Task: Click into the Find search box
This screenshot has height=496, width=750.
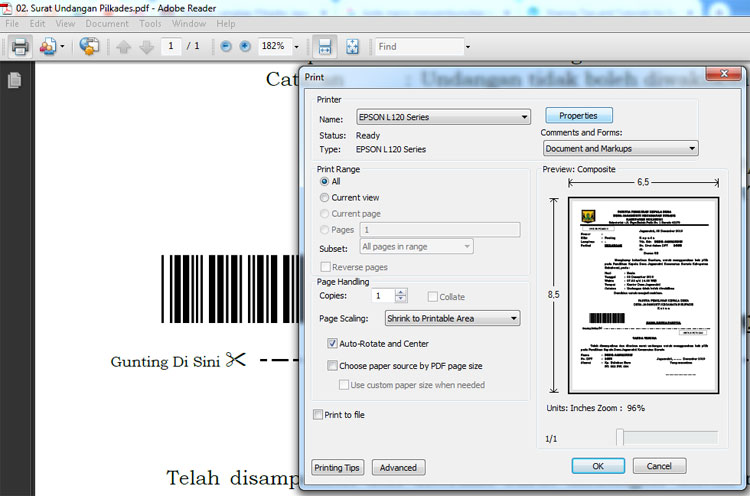Action: pos(419,46)
